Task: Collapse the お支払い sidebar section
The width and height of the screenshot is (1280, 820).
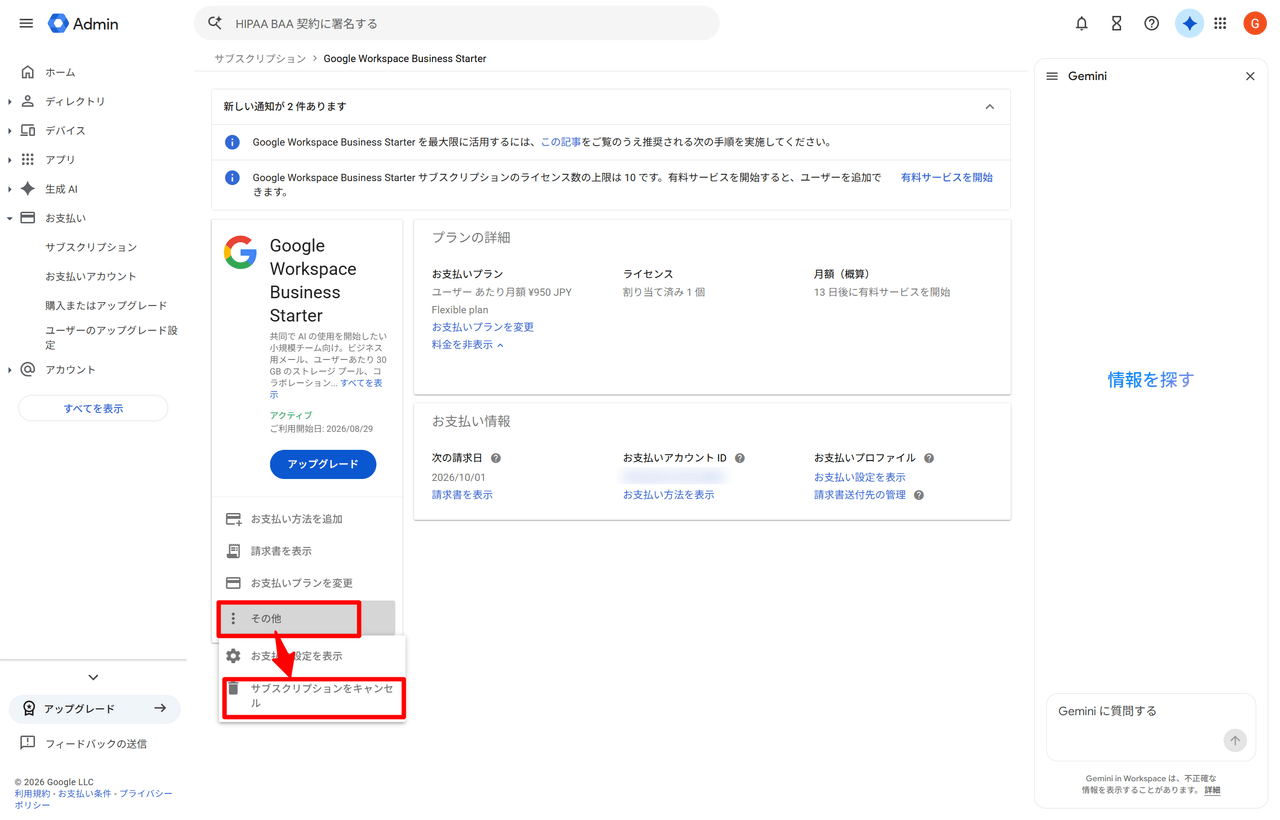Action: 10,218
